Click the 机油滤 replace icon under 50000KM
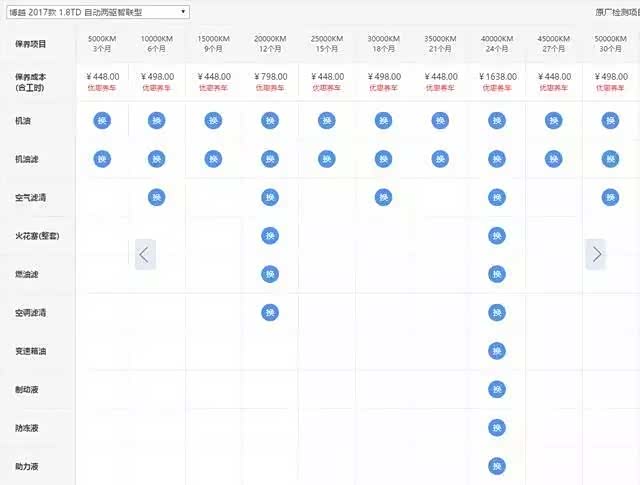 pyautogui.click(x=611, y=159)
